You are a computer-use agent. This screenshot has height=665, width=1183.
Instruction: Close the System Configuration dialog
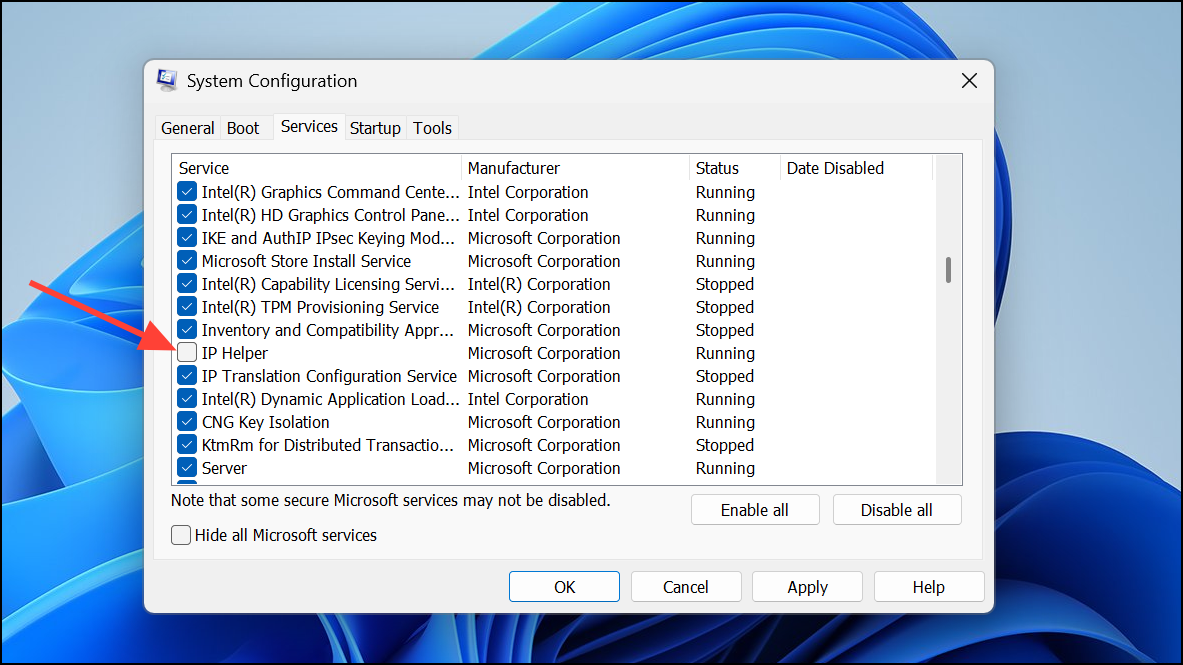(969, 81)
